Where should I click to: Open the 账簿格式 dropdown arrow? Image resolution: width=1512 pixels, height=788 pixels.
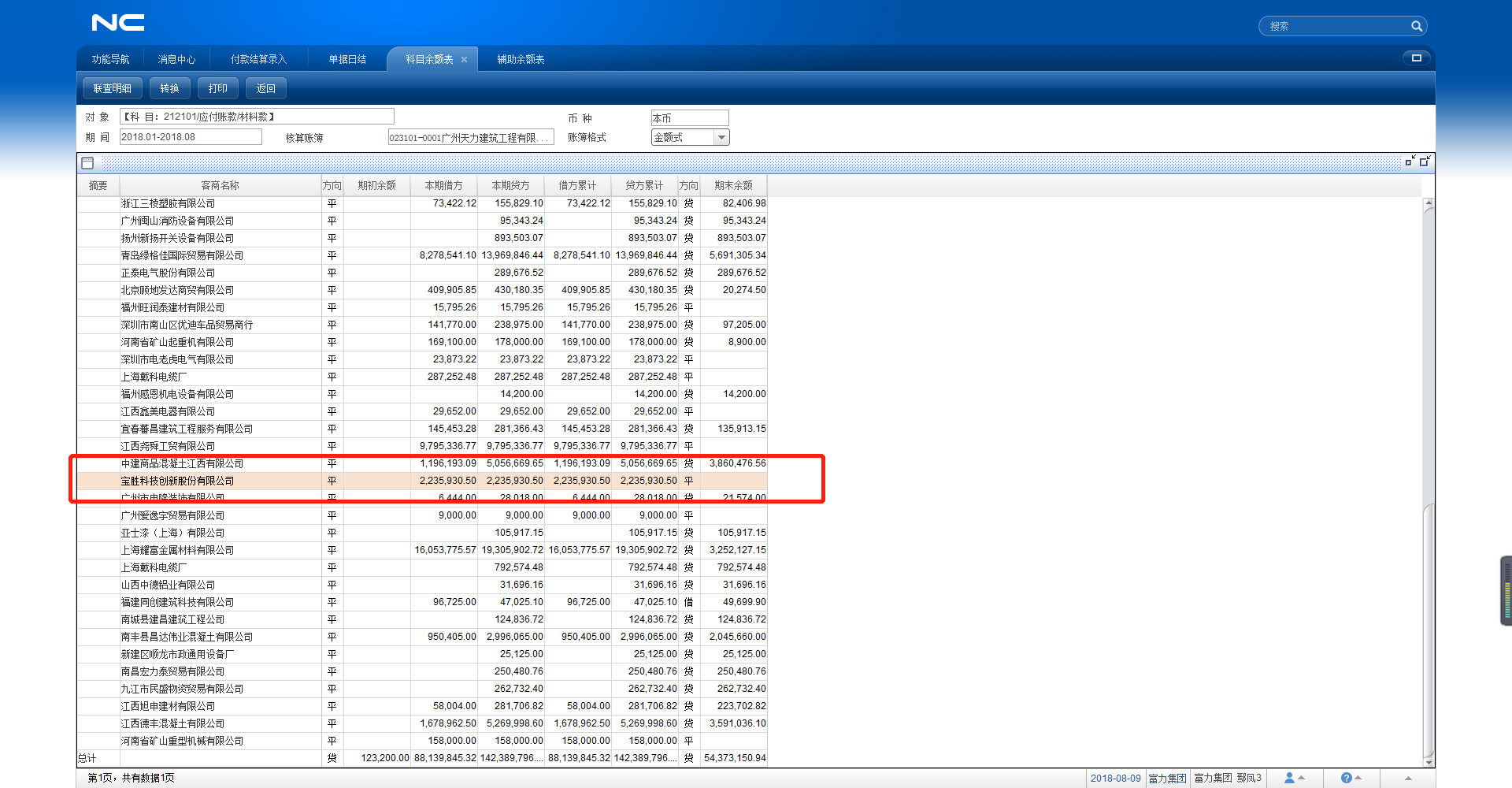coord(721,138)
